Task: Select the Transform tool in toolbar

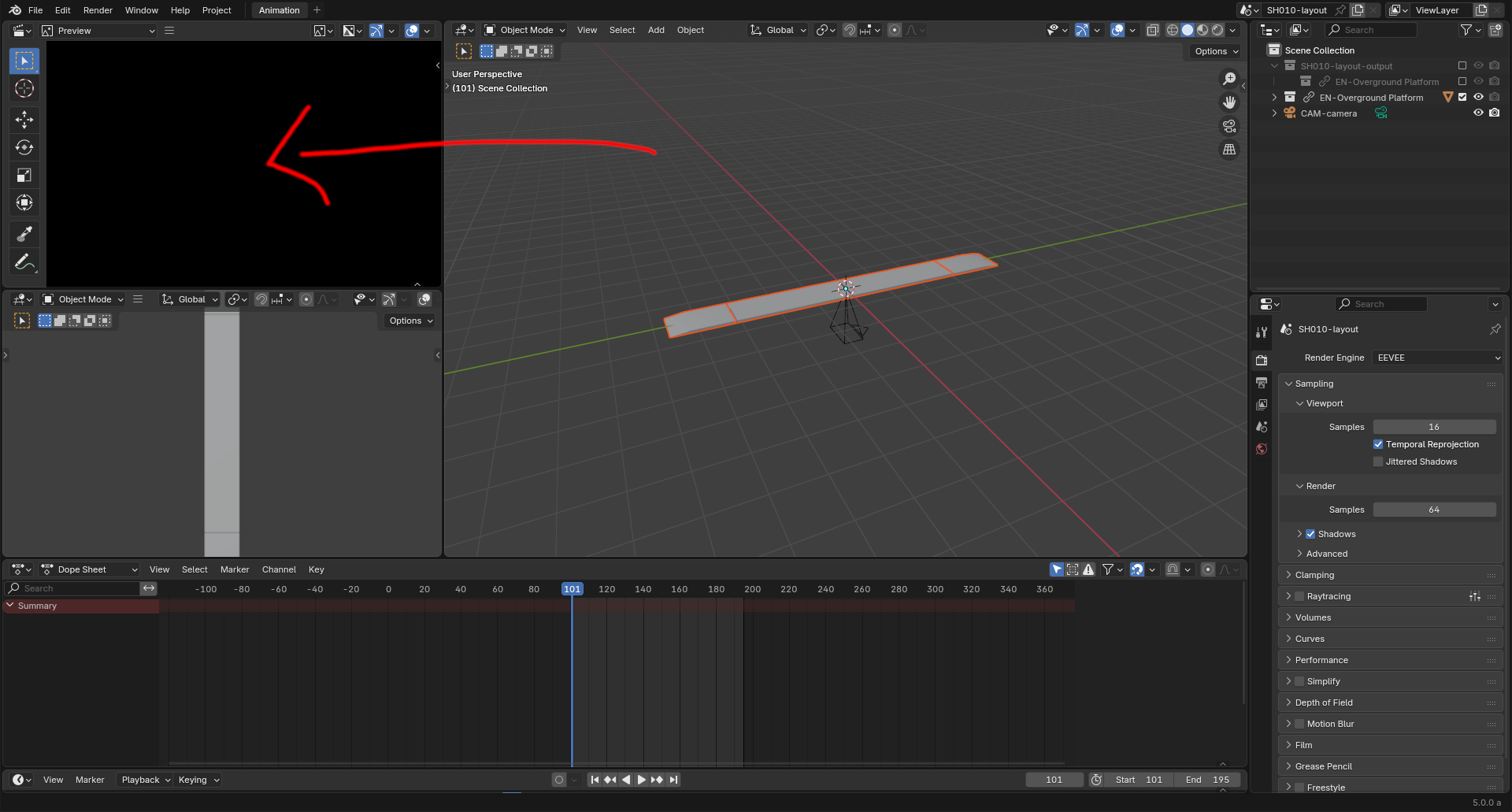Action: click(24, 202)
